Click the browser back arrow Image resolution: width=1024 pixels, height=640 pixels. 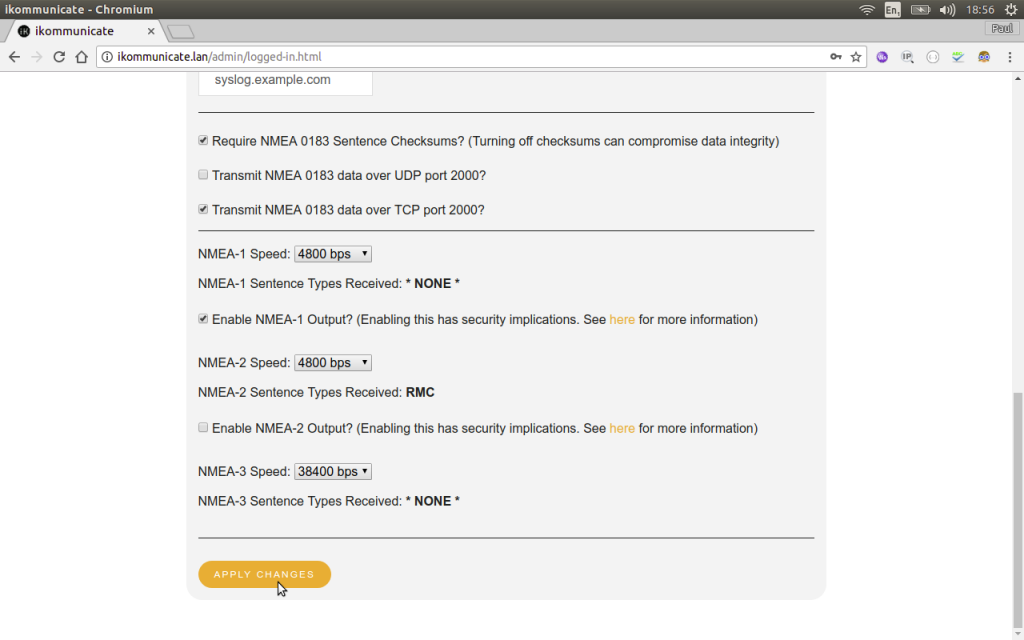pyautogui.click(x=14, y=57)
